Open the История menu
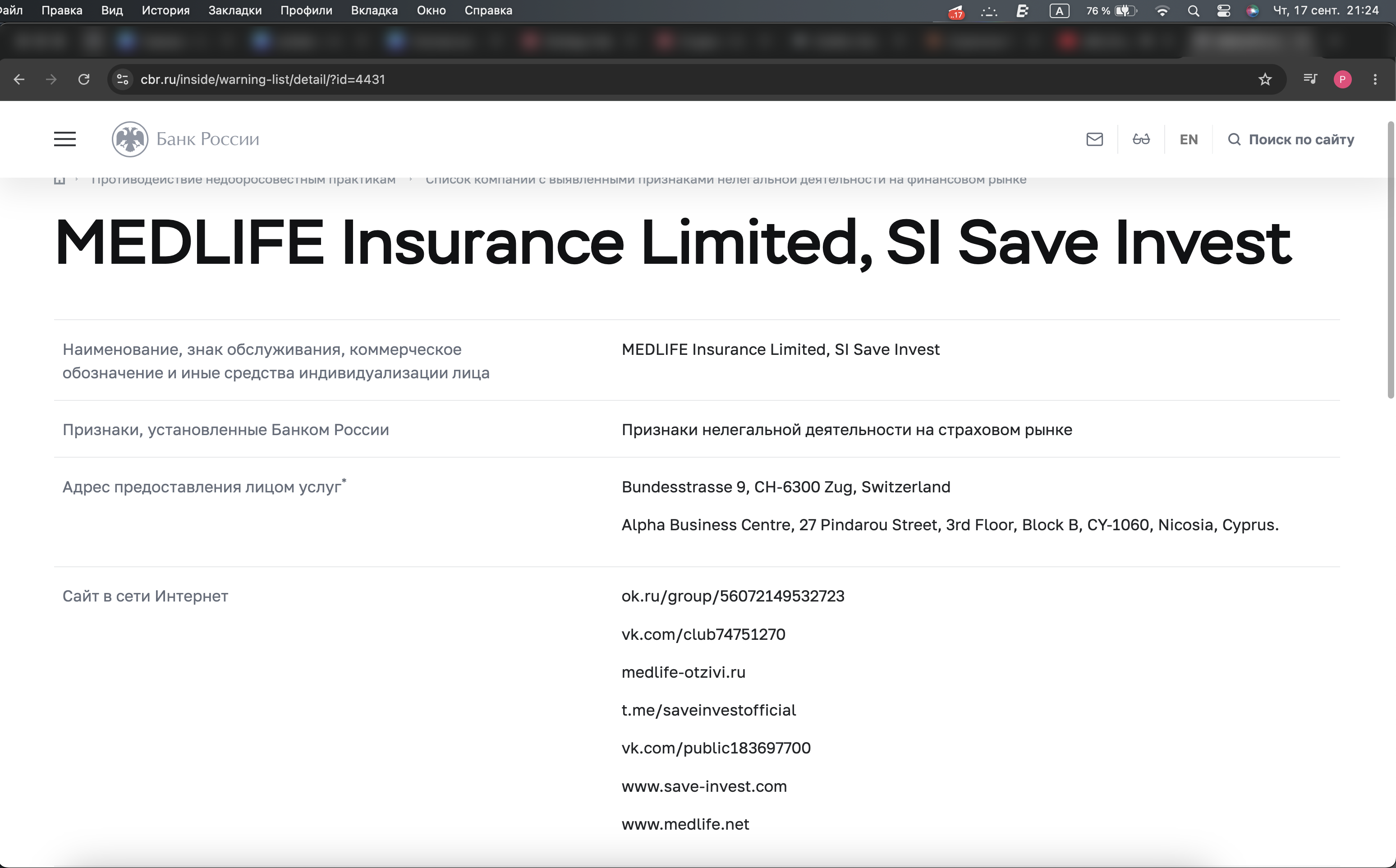Screen dimensions: 1396x868 pos(165,10)
